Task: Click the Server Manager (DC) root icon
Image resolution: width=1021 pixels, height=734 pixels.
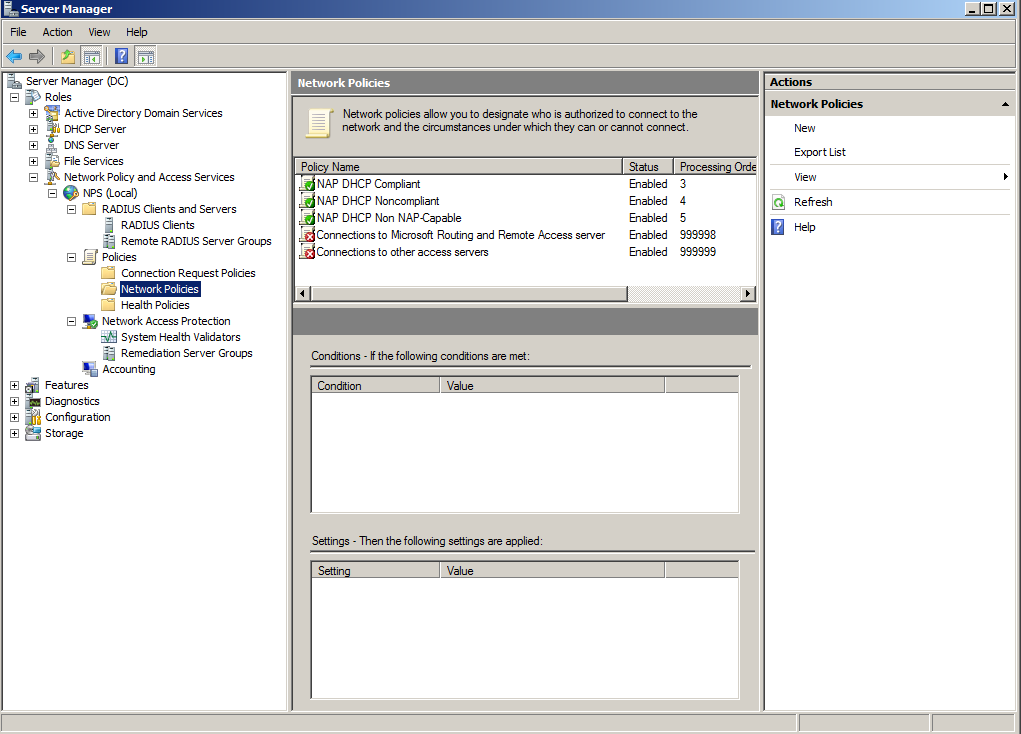Action: (14, 81)
